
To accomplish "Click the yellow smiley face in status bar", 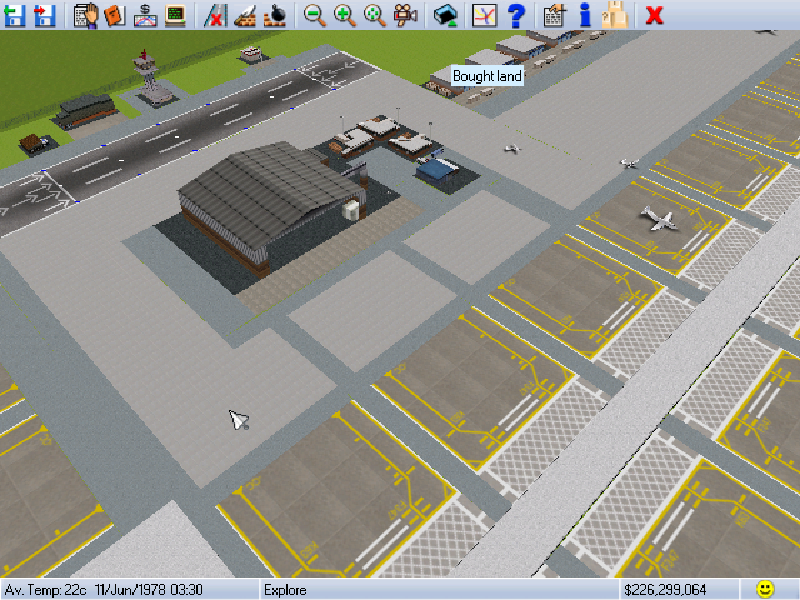I will pos(765,589).
